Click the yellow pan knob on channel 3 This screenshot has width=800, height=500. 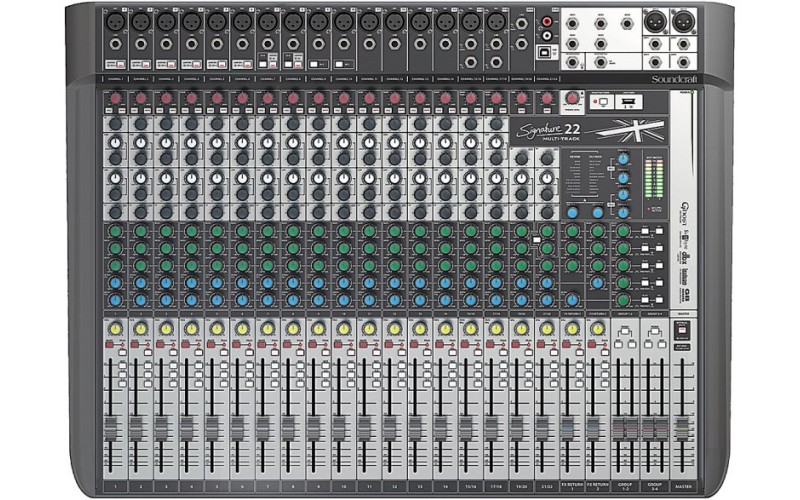pos(166,329)
